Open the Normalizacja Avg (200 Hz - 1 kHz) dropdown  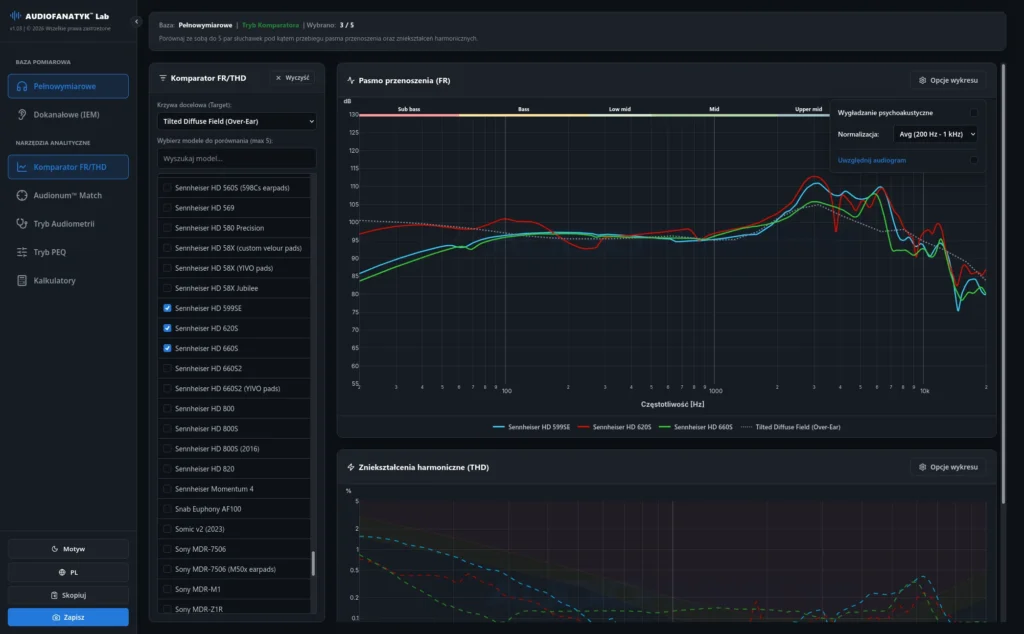coord(935,135)
